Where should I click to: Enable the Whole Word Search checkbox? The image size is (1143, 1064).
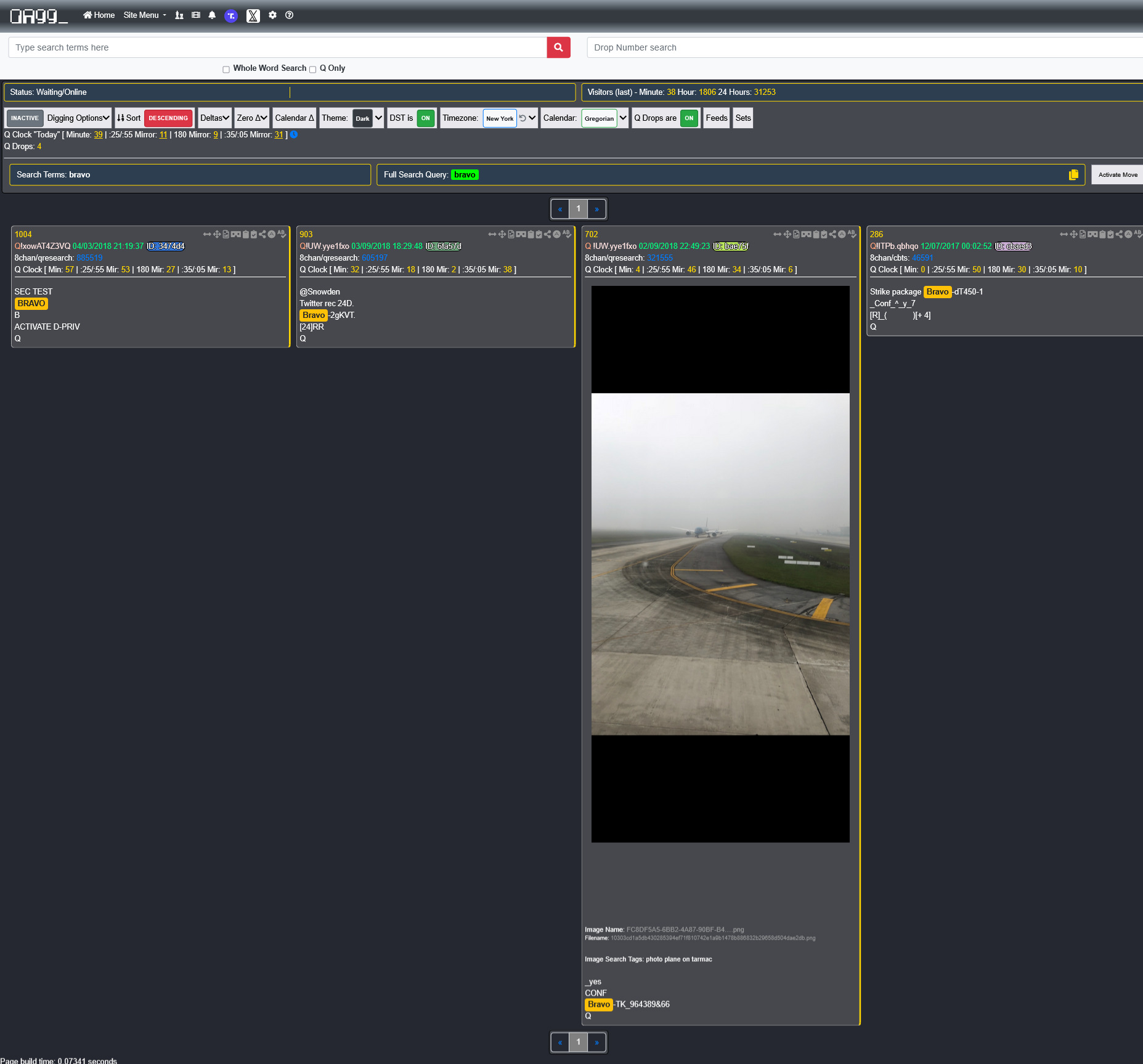click(226, 69)
